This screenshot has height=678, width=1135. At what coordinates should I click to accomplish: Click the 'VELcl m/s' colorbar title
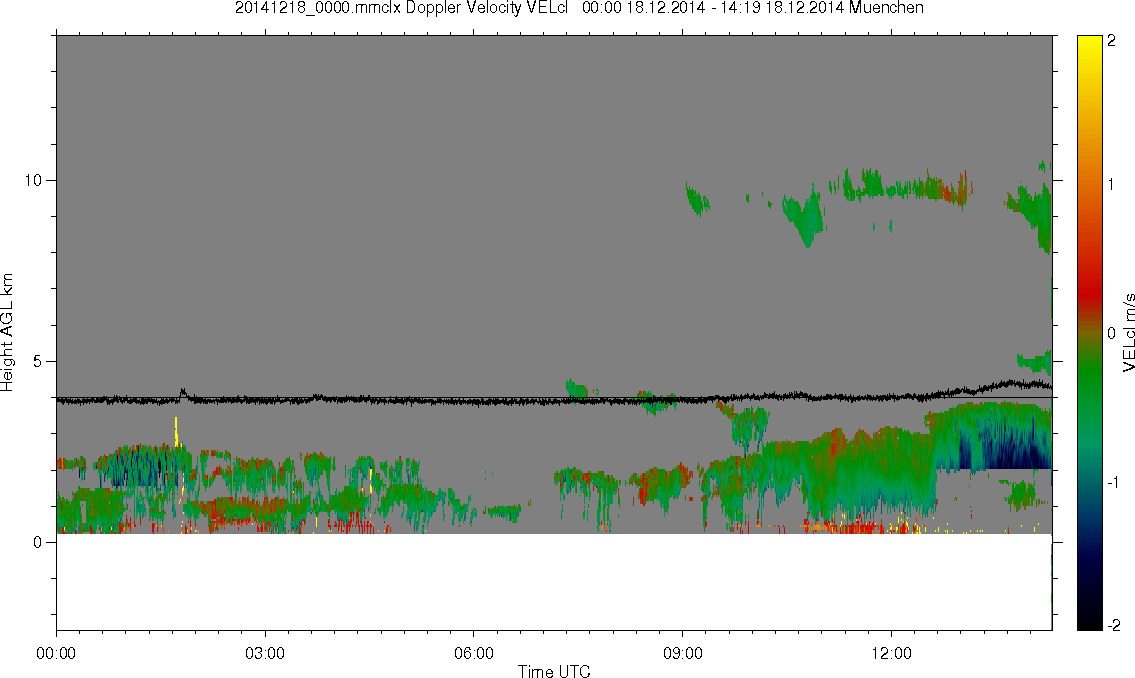pos(1128,332)
